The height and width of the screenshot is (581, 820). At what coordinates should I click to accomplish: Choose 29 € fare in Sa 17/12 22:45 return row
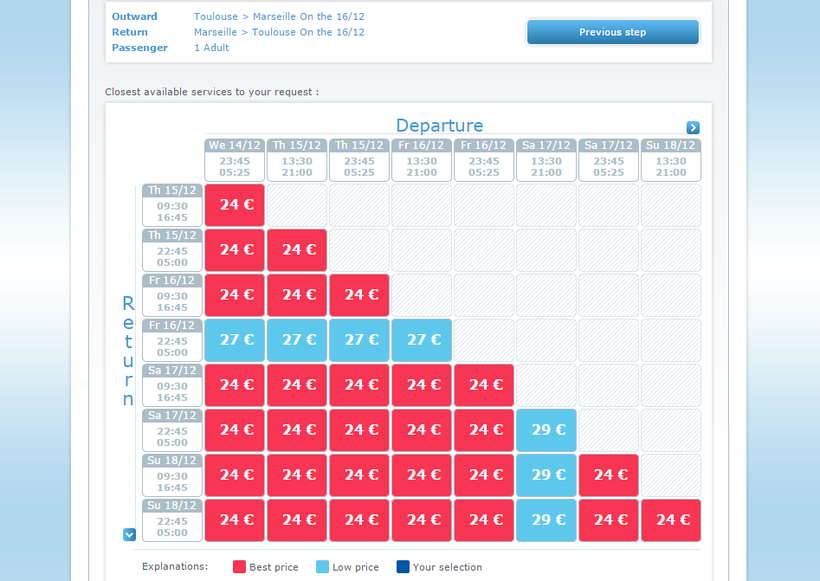click(x=547, y=430)
